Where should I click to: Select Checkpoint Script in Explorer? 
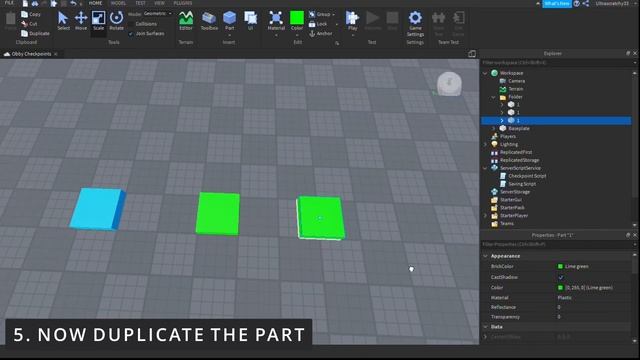[527, 176]
